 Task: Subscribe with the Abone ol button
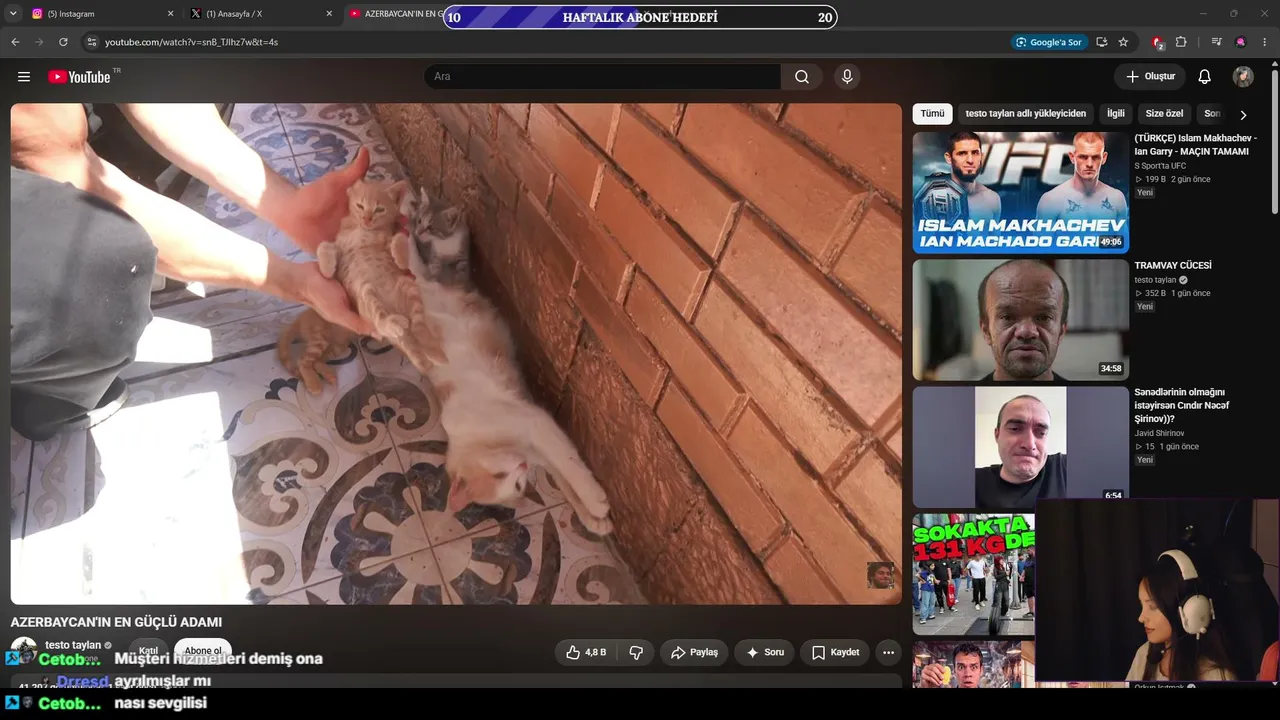[x=203, y=651]
